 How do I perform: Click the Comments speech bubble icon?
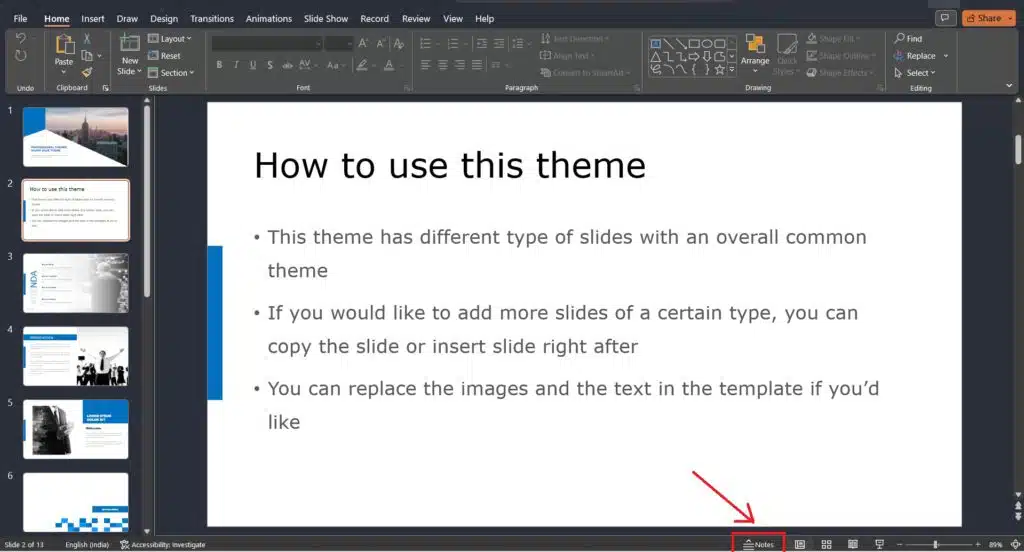point(943,18)
